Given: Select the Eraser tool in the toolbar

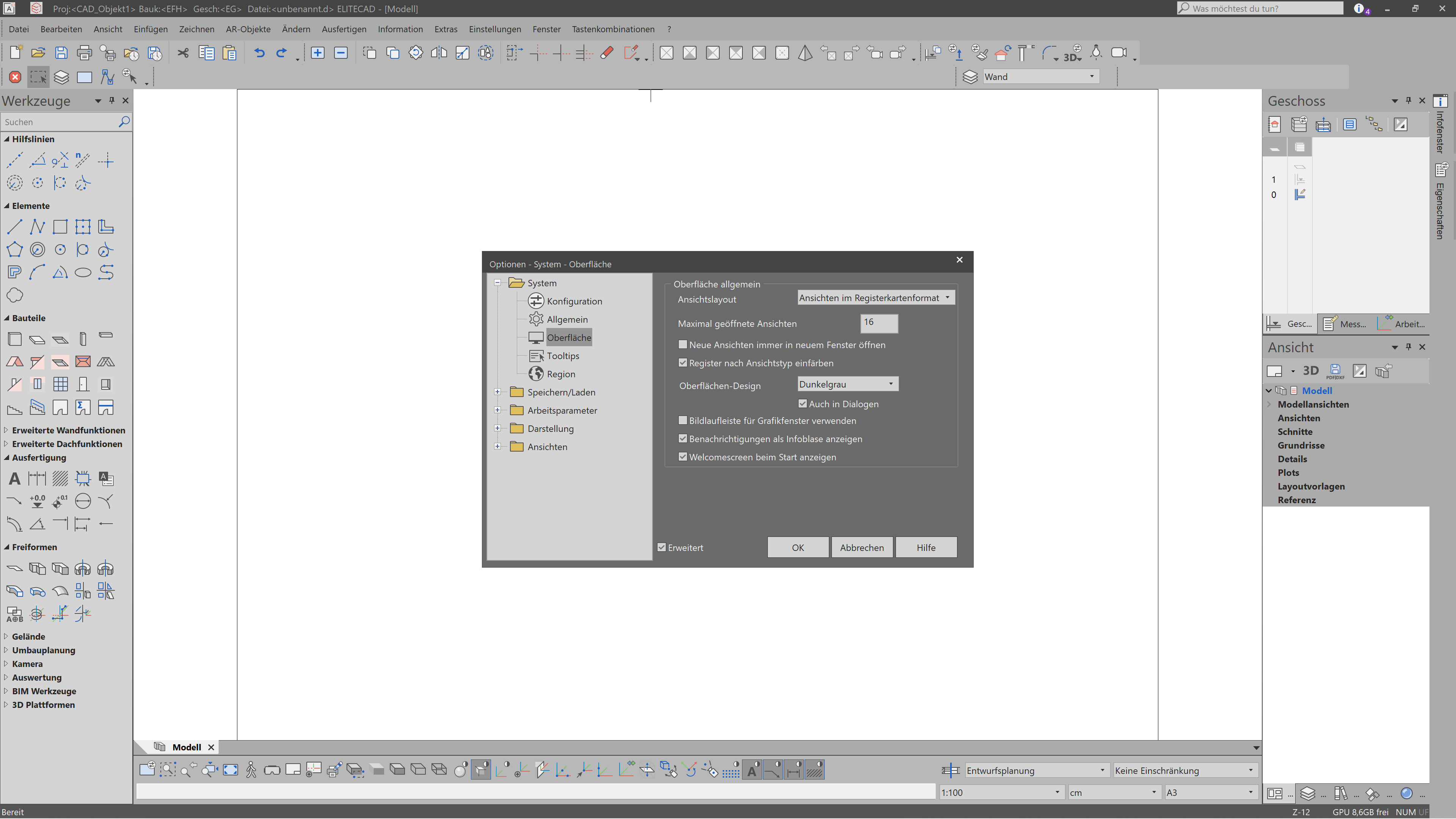Looking at the screenshot, I should [606, 53].
